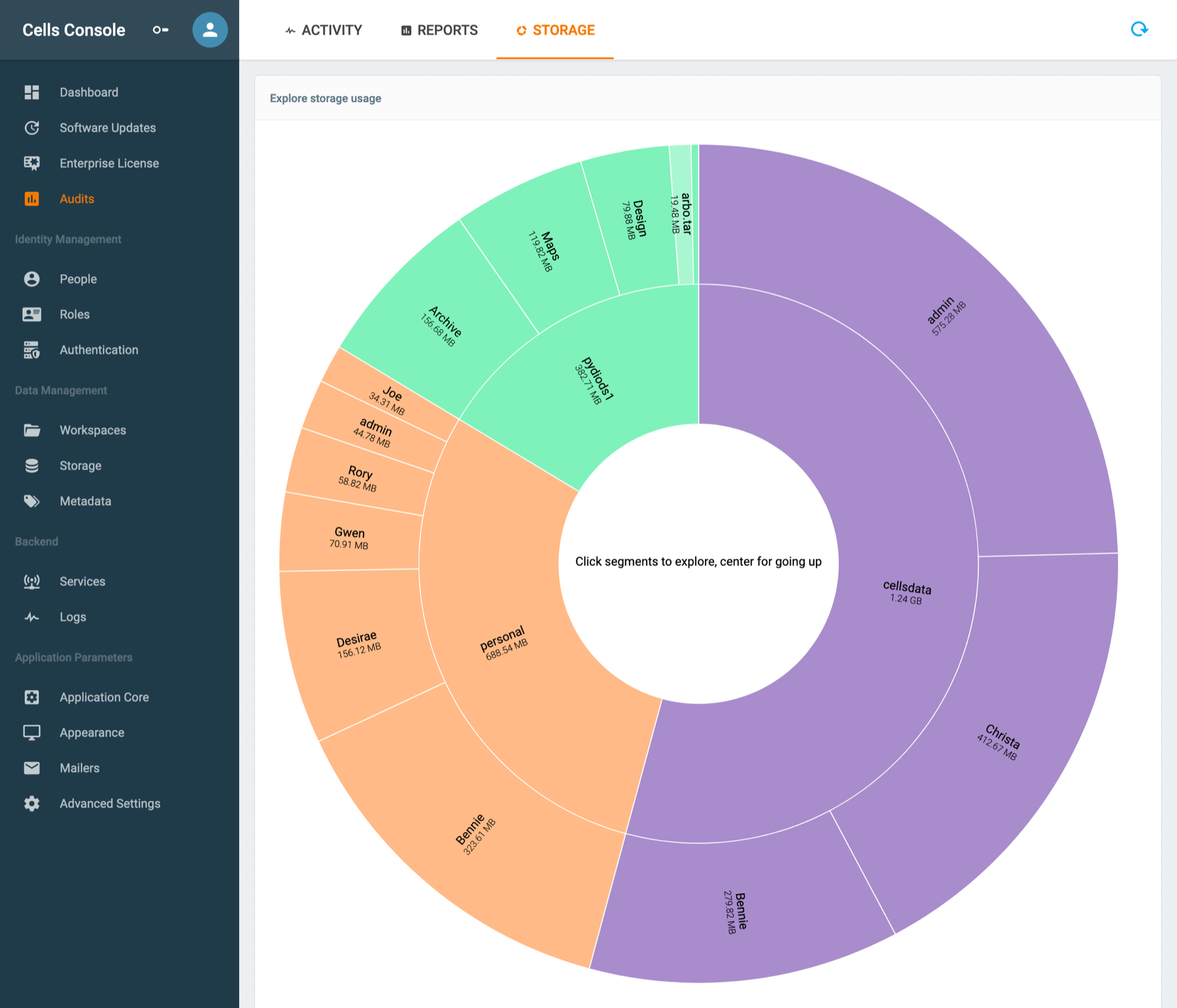Open the Reports tab
1177x1008 pixels.
click(x=440, y=30)
